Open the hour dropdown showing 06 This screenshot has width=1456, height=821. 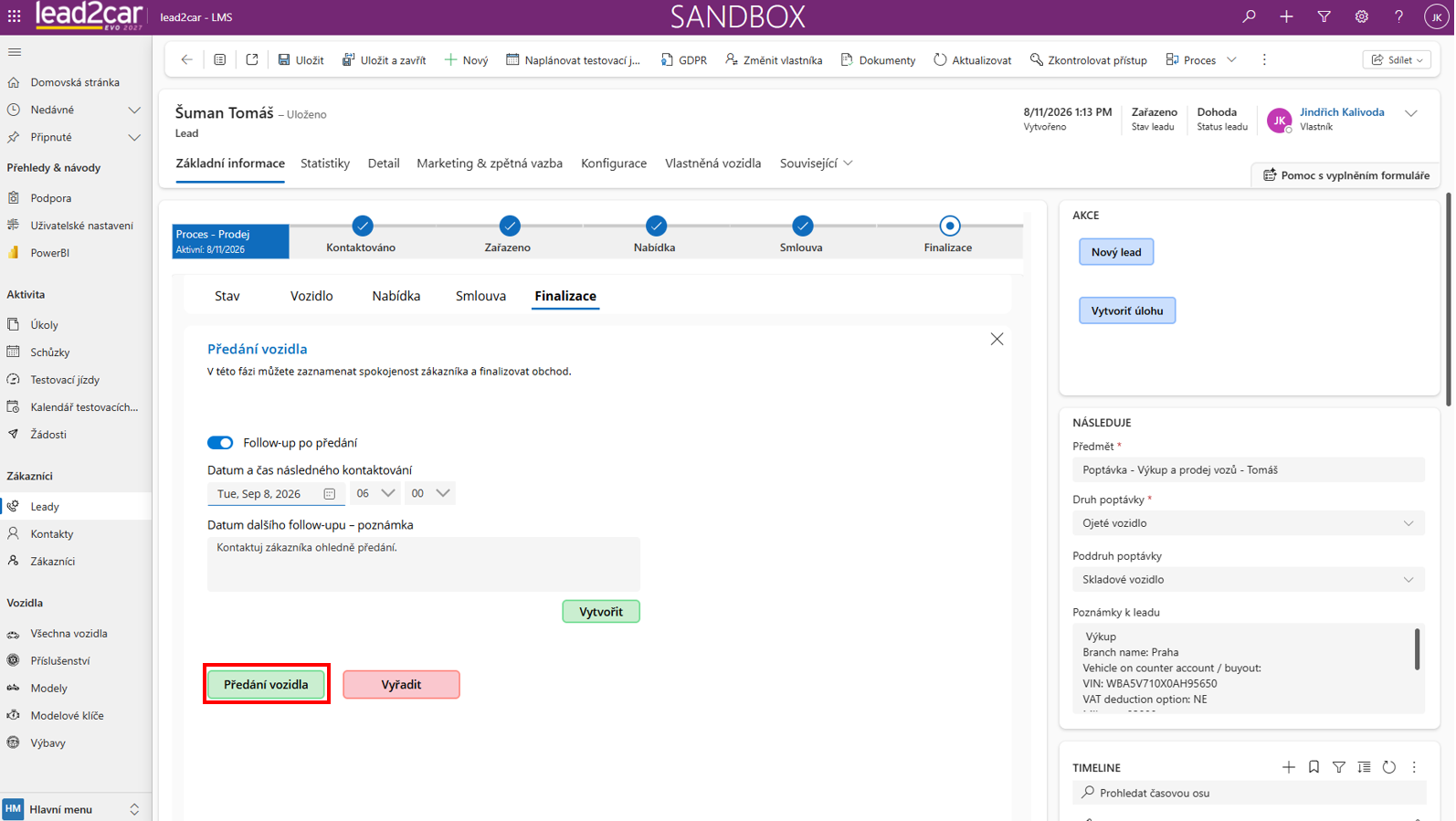point(375,493)
